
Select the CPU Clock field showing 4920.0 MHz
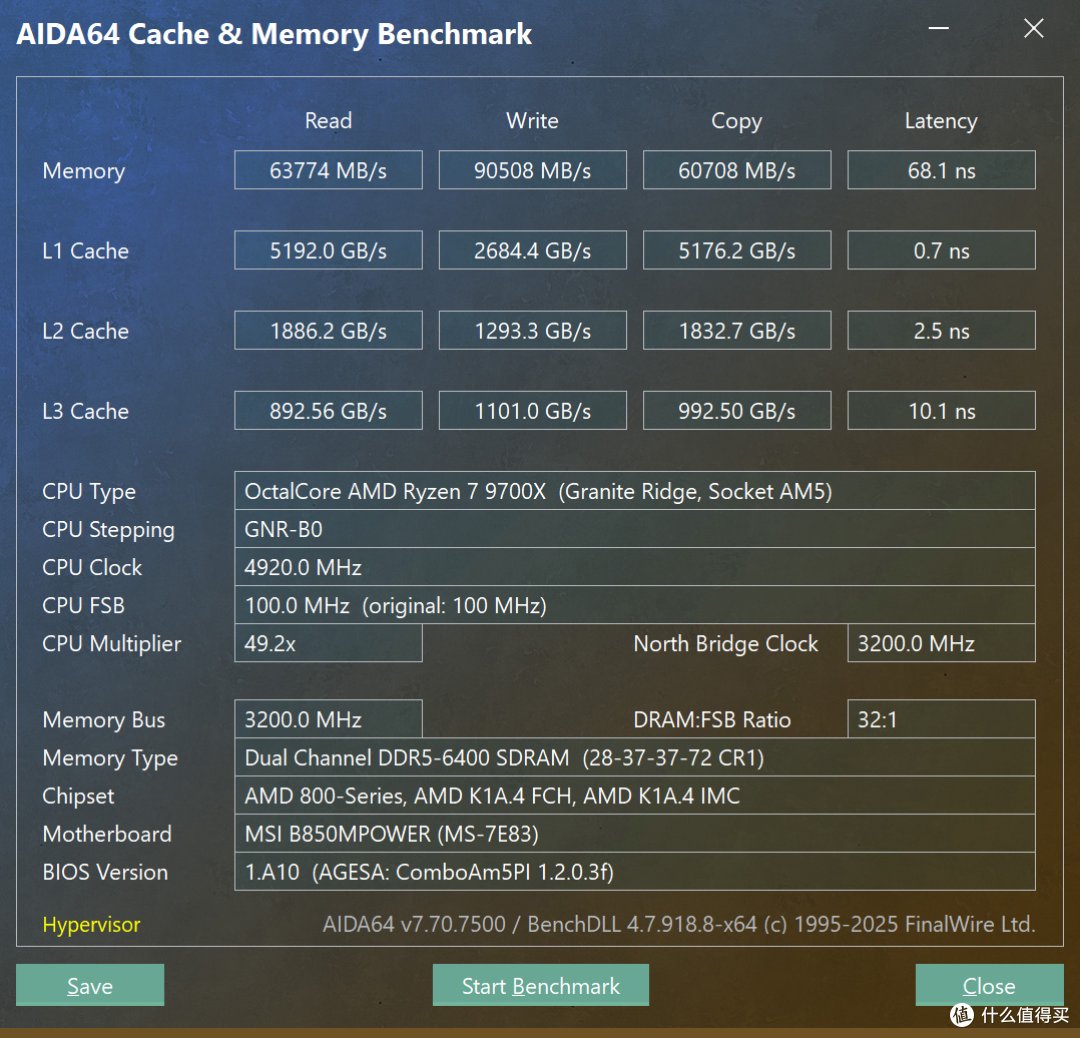635,567
